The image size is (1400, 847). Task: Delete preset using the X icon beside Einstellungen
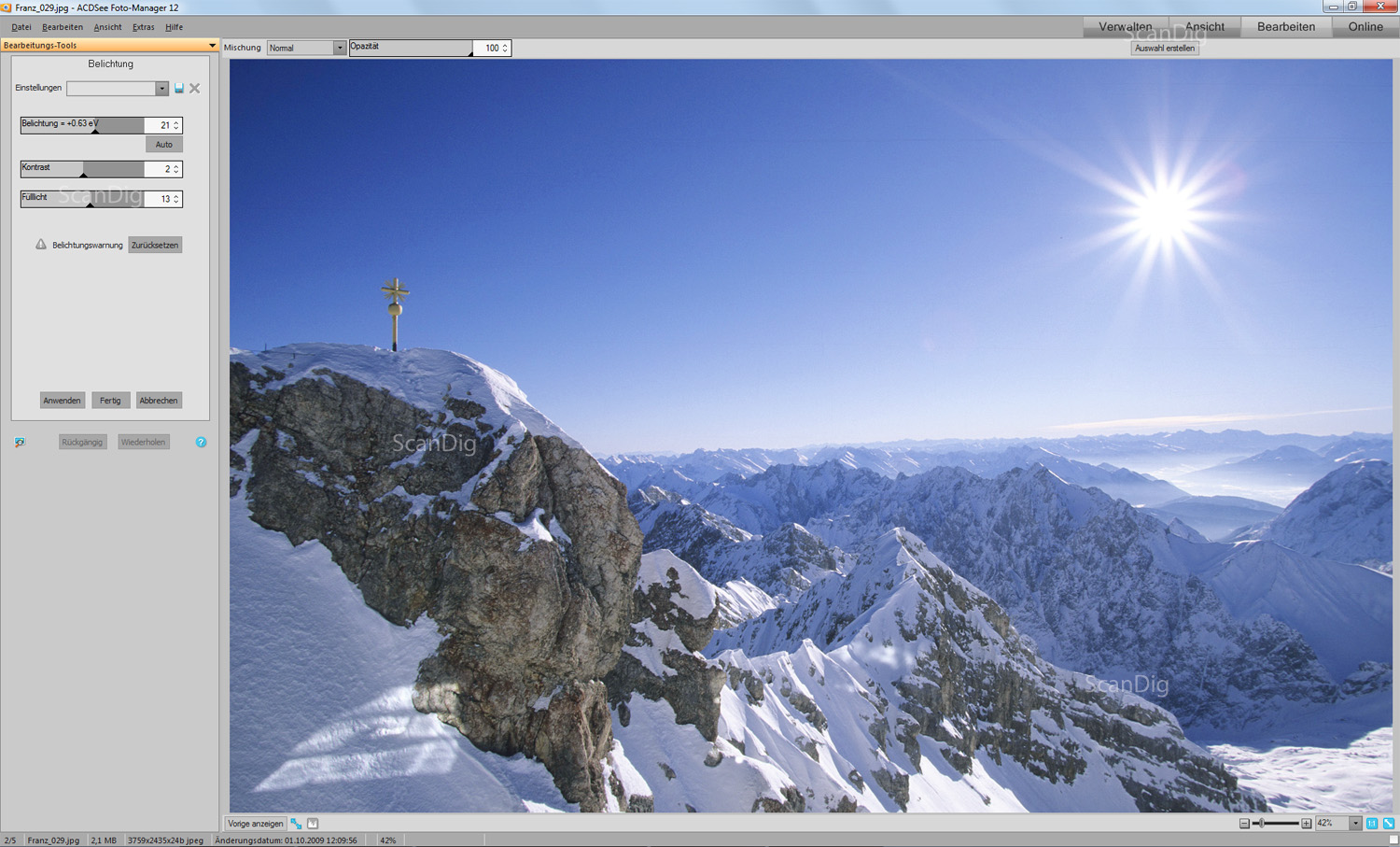coord(195,89)
